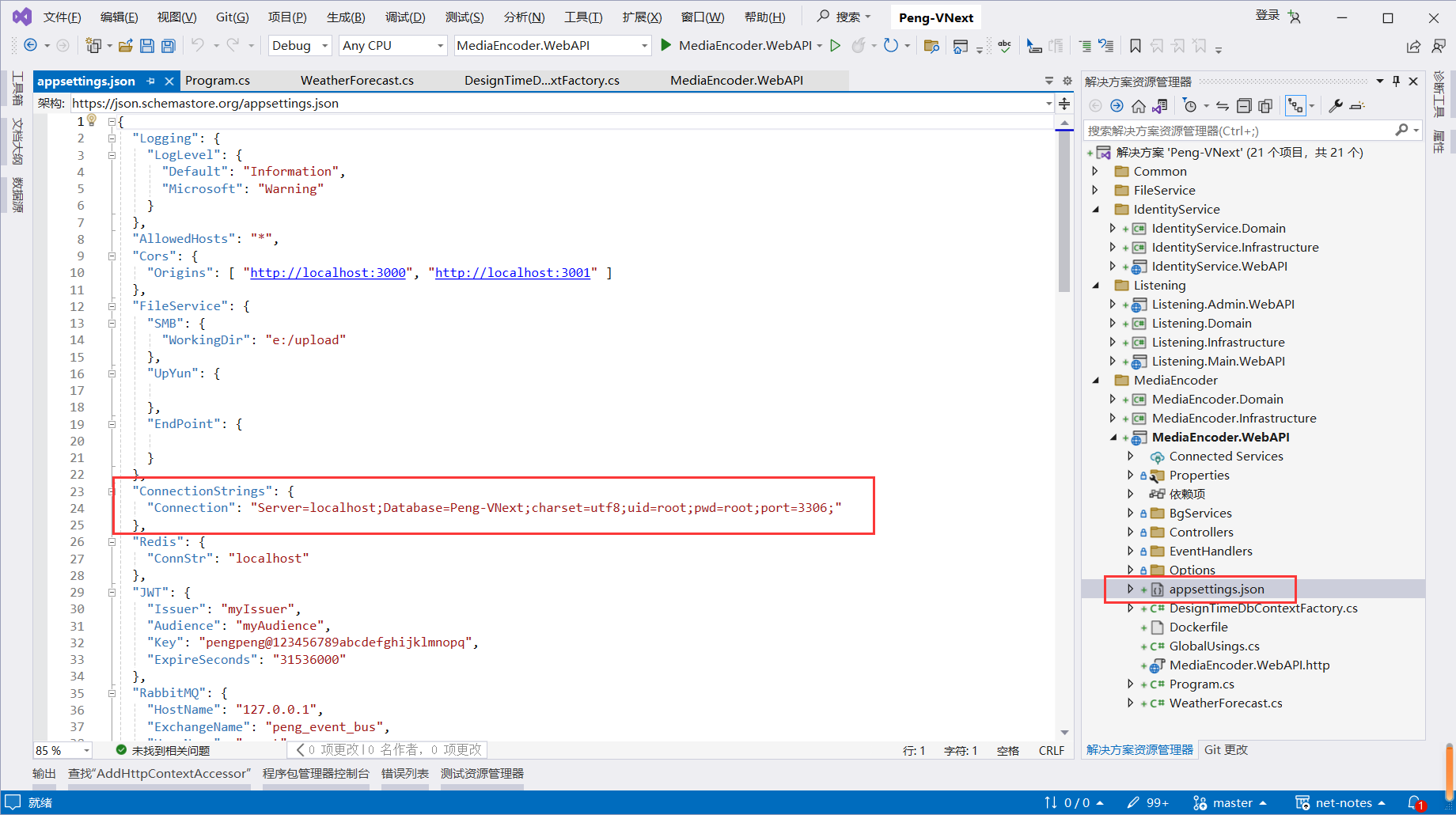Select appsettings.json in Solution Explorer
This screenshot has width=1456, height=815.
pyautogui.click(x=1216, y=589)
